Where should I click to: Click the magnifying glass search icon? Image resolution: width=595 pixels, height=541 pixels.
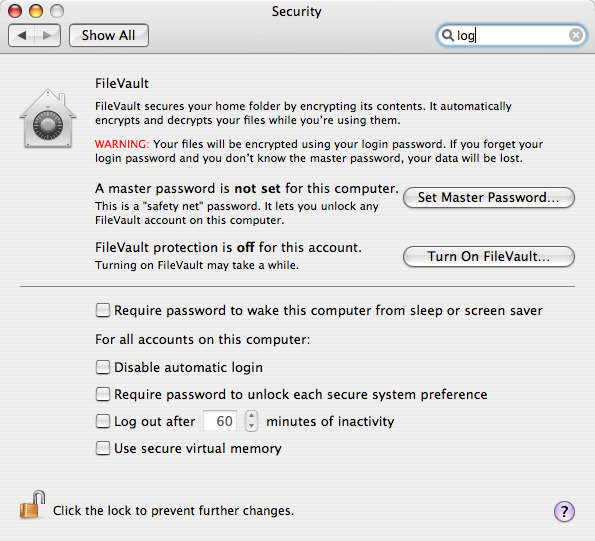click(x=448, y=35)
